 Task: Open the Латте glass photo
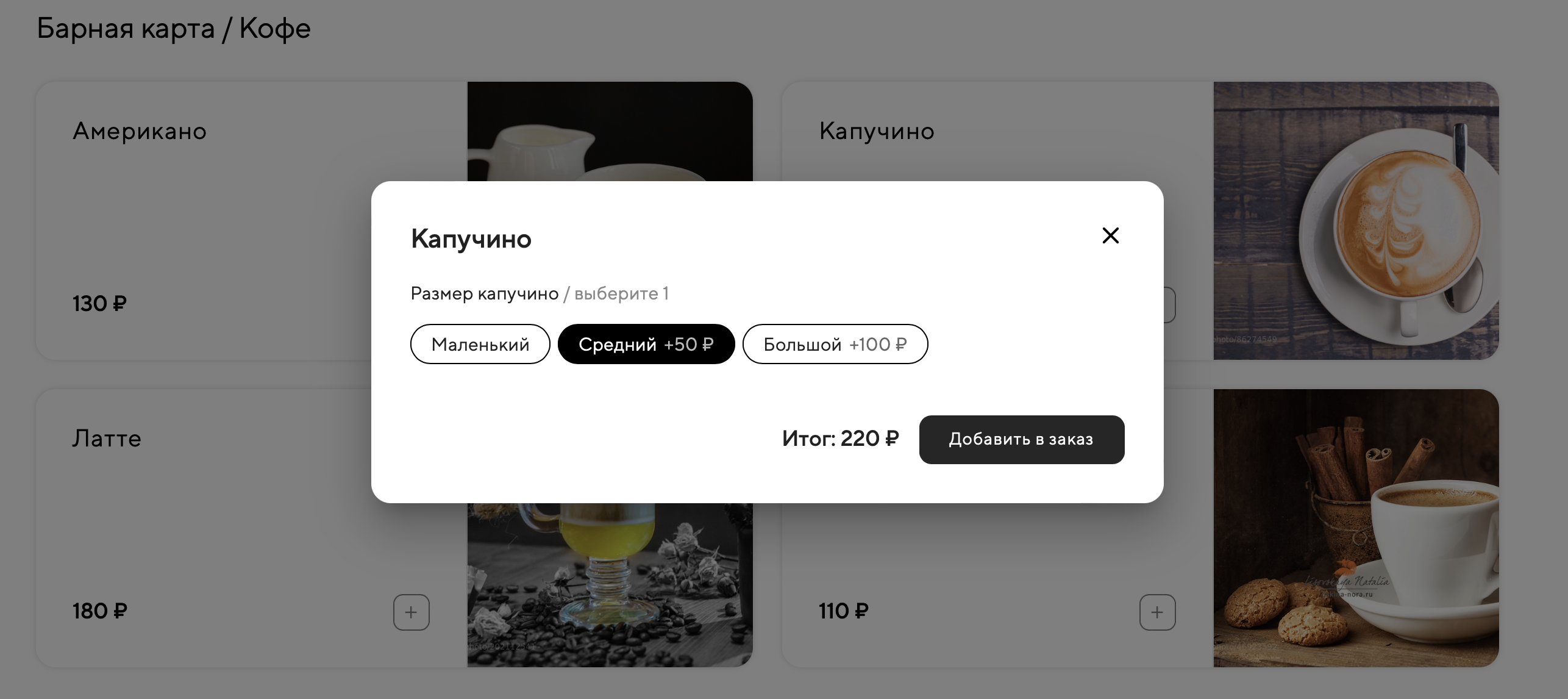click(610, 584)
